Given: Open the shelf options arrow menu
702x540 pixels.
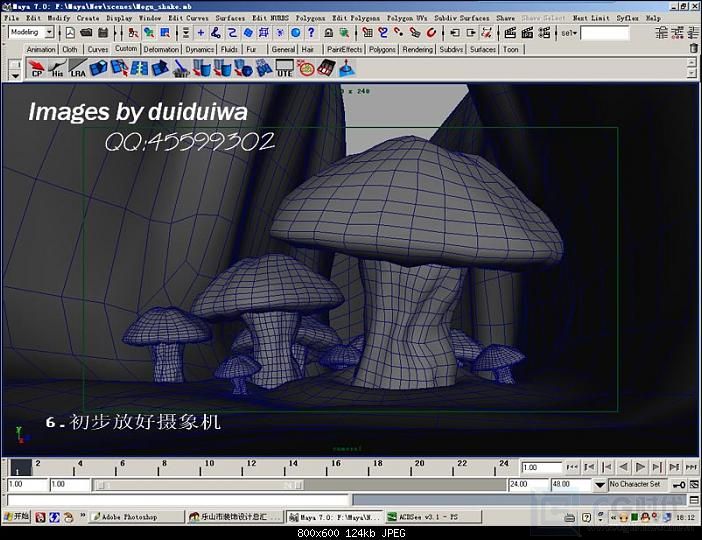Looking at the screenshot, I should pos(15,75).
